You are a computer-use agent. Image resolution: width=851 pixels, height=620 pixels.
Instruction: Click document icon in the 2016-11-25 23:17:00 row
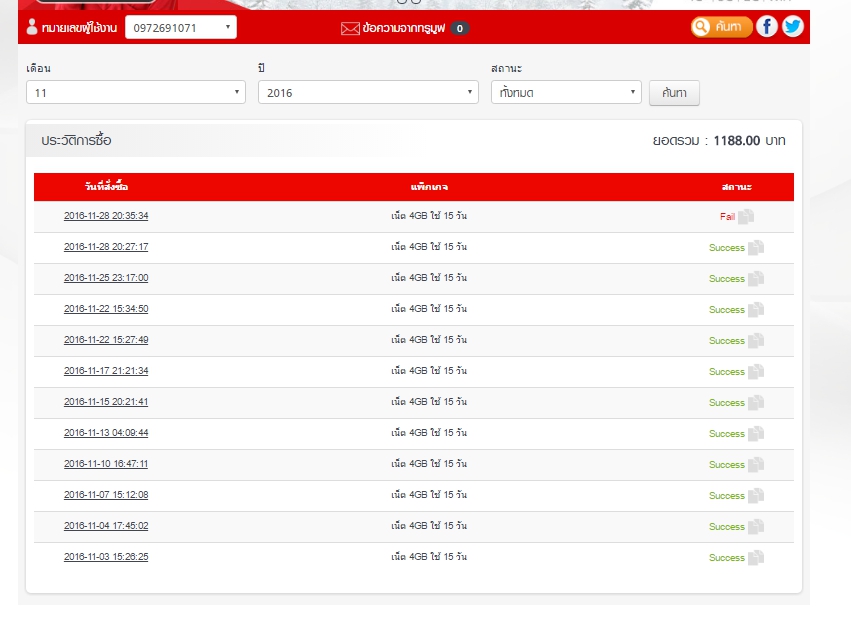point(755,279)
